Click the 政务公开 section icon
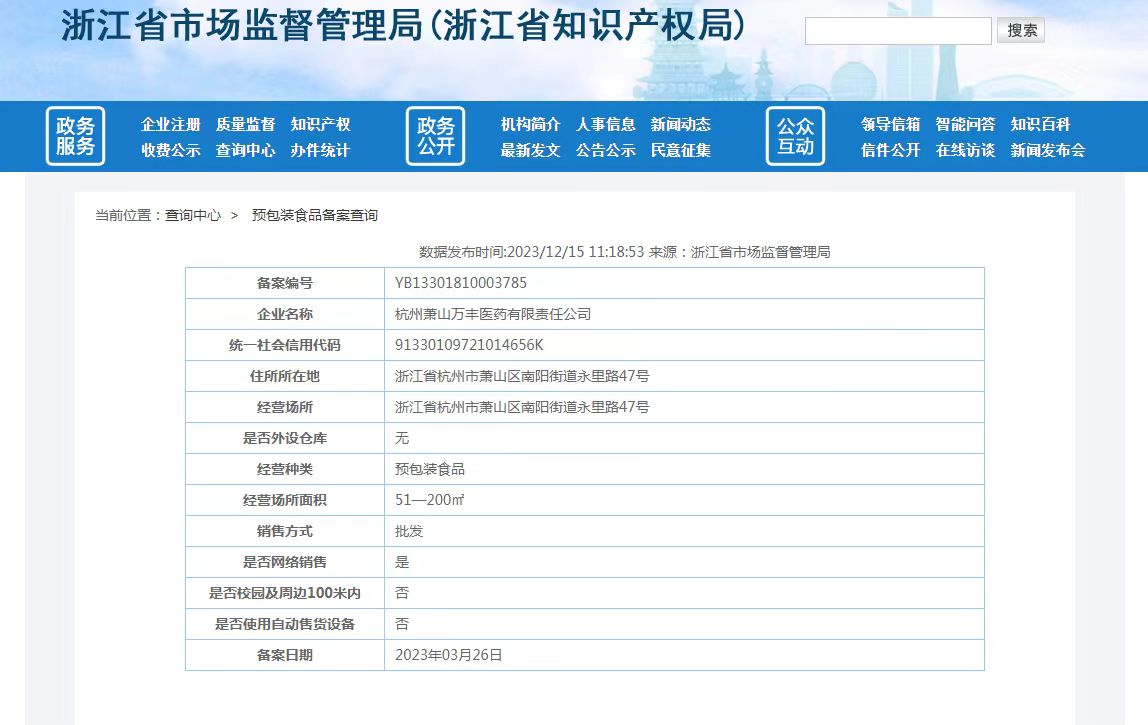 [x=436, y=136]
